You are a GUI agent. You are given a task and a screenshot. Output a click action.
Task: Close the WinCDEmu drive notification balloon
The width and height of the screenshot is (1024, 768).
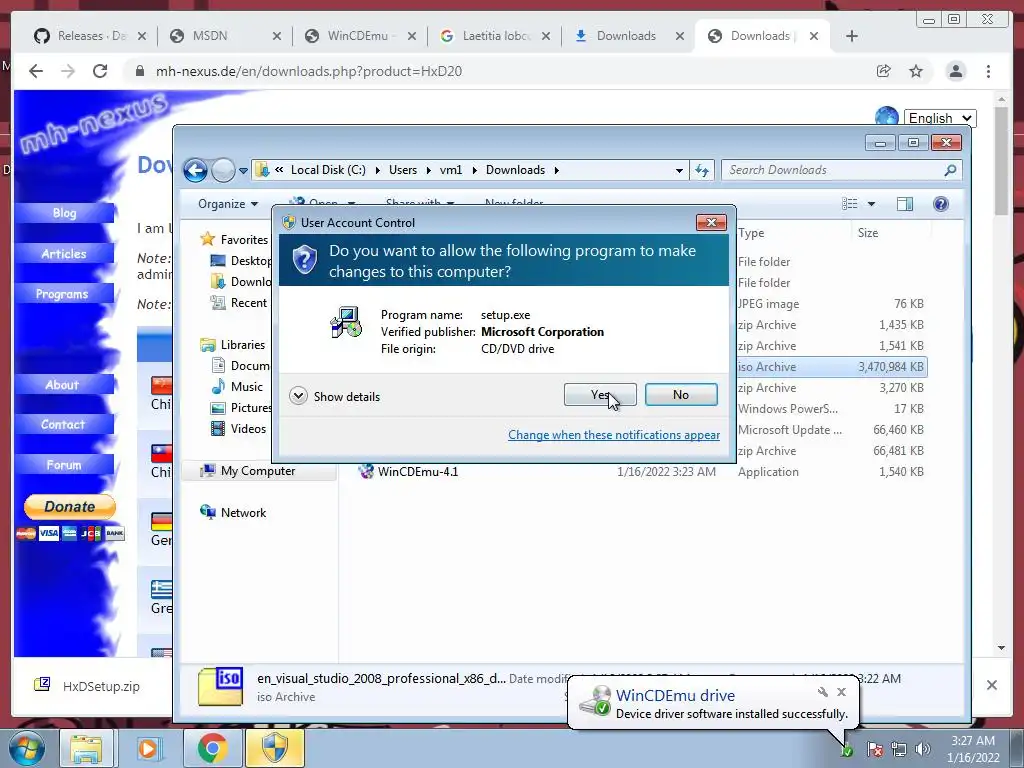point(841,692)
